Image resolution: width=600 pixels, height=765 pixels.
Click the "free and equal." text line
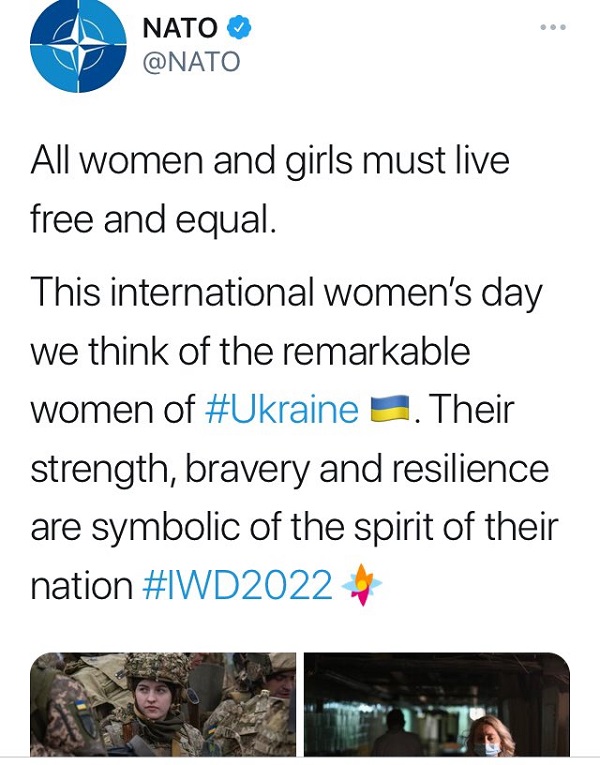153,219
